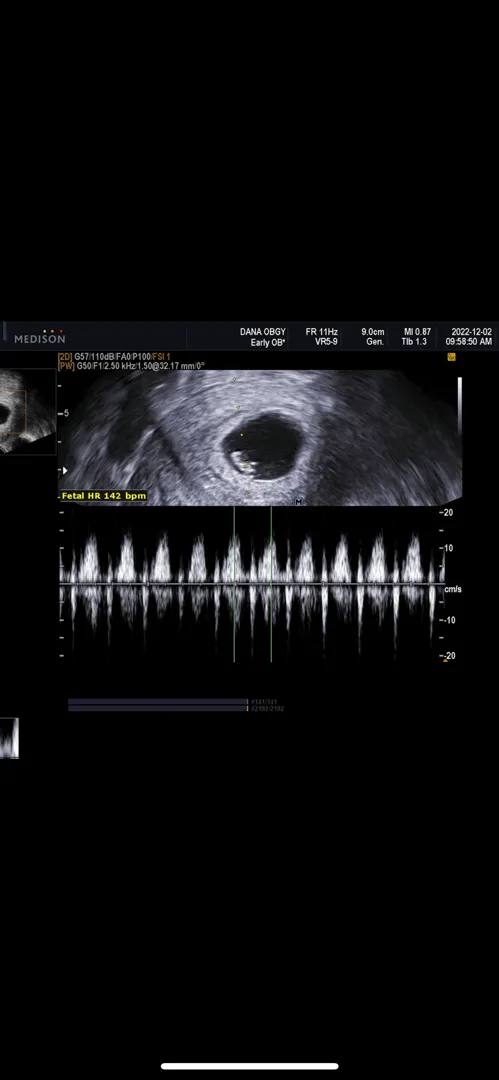Screen dimensions: 499x1080
Task: Click the Medison logo
Action: [x=40, y=336]
